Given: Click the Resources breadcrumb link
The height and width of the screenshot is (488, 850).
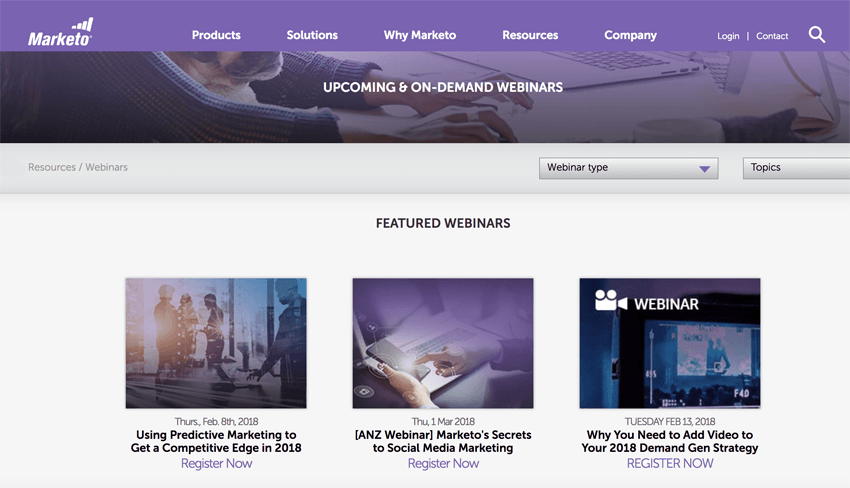Looking at the screenshot, I should [52, 168].
